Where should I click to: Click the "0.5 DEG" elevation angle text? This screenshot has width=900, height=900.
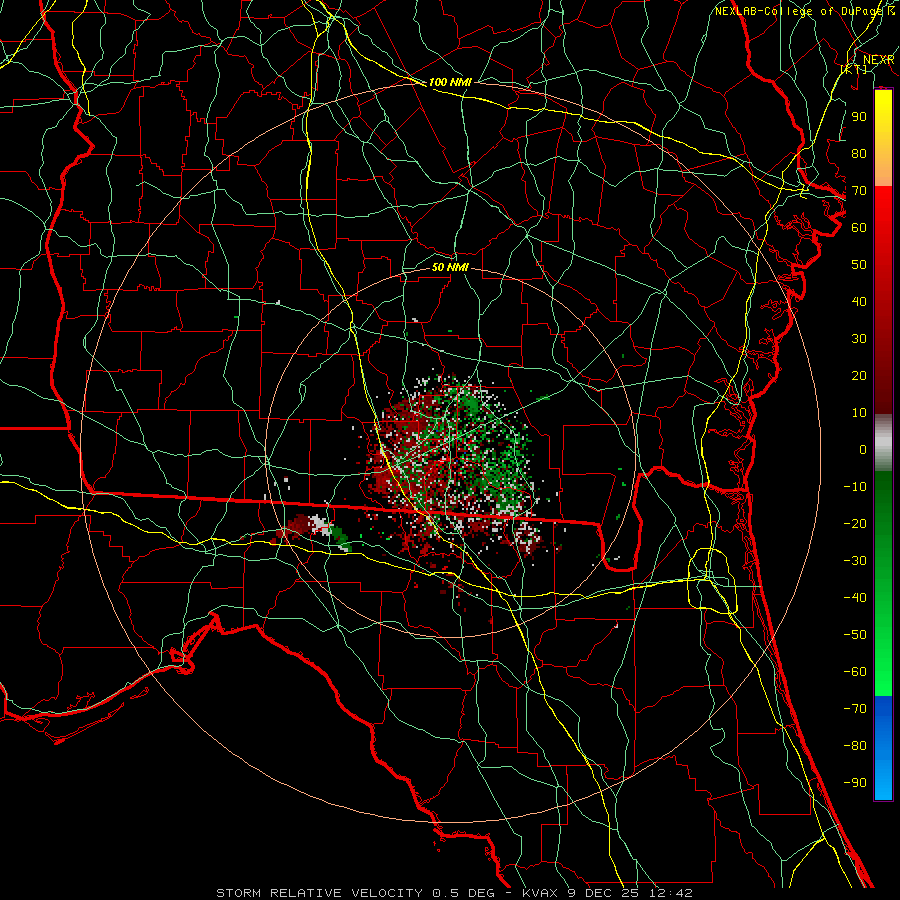[x=461, y=893]
